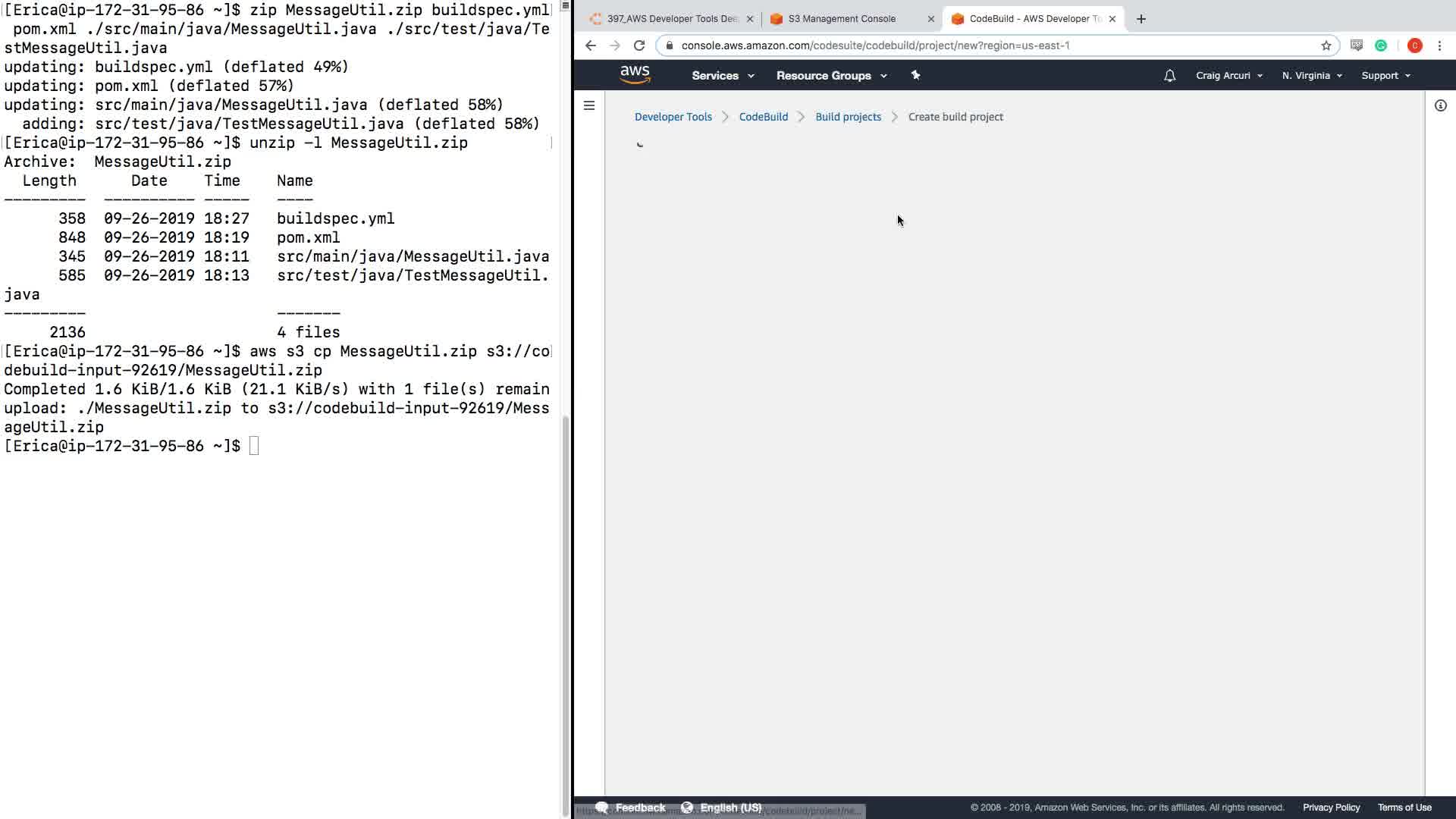Open the Craig Arcuri account dropdown

point(1228,76)
